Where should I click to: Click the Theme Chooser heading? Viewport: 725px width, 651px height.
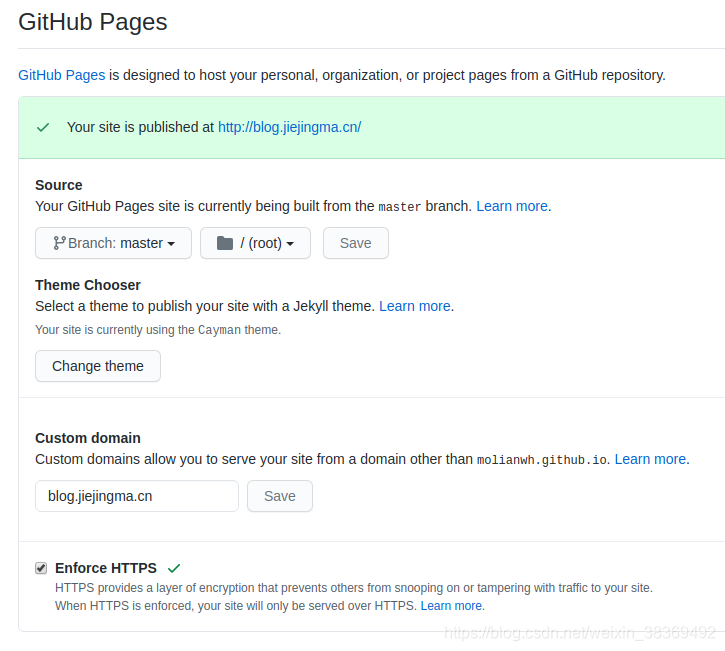(x=88, y=285)
